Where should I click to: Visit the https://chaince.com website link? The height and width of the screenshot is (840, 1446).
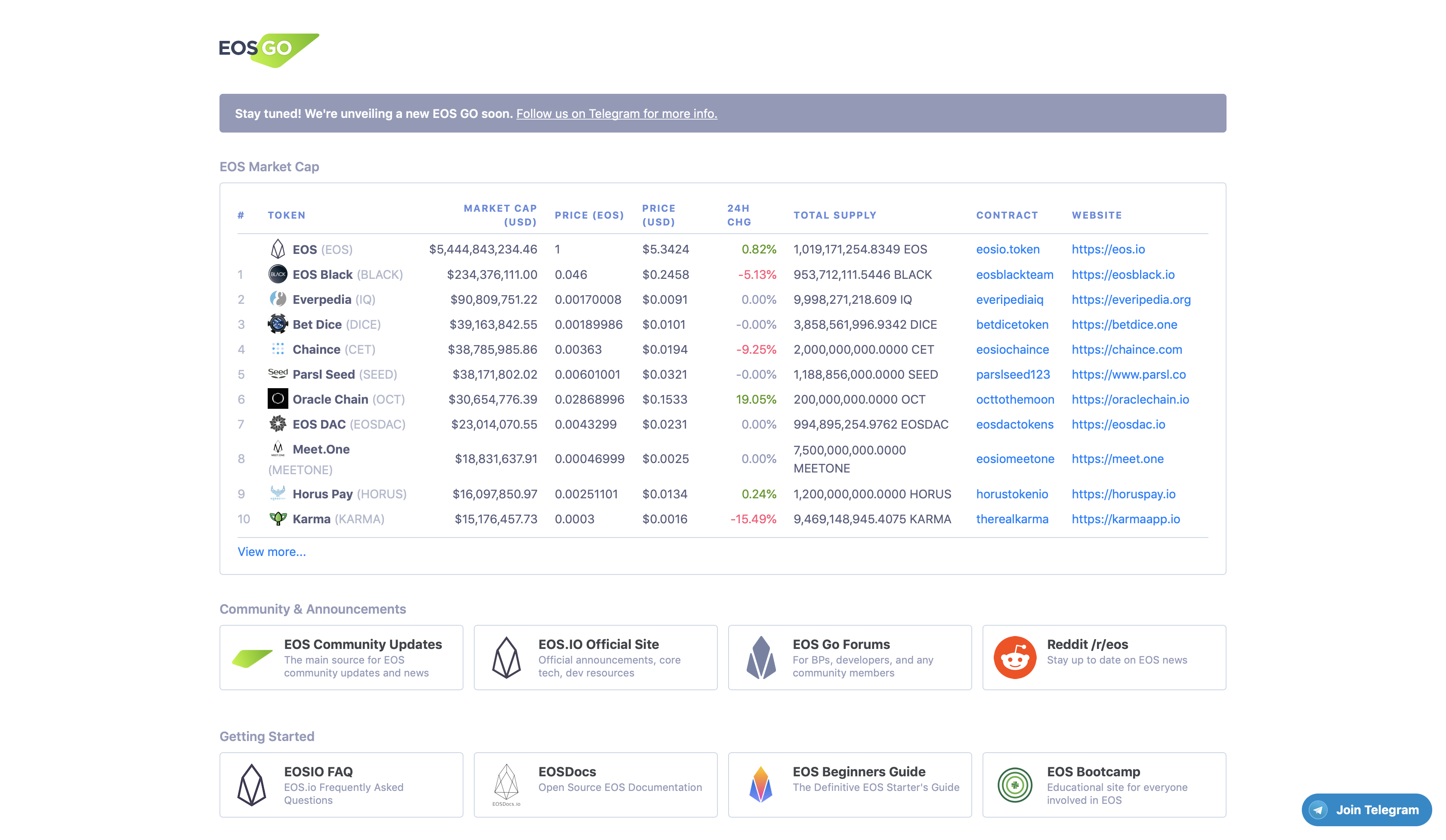tap(1127, 349)
